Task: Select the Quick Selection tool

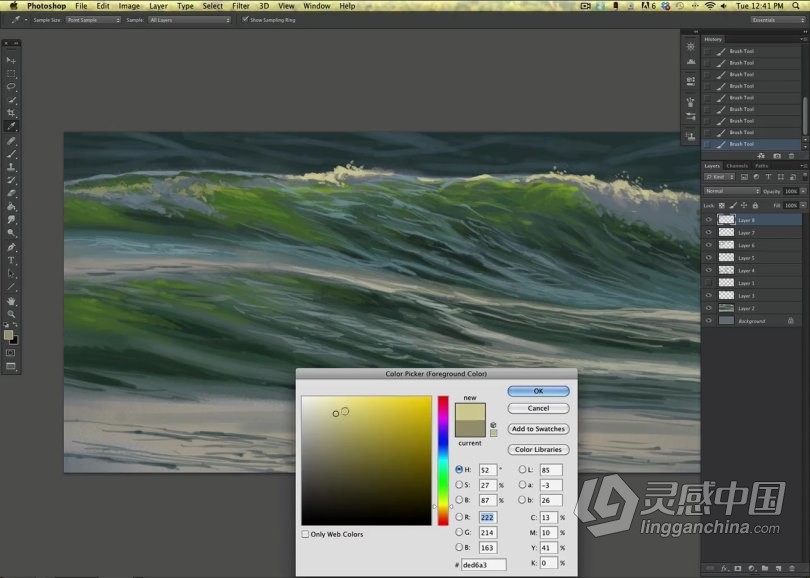Action: click(x=11, y=100)
